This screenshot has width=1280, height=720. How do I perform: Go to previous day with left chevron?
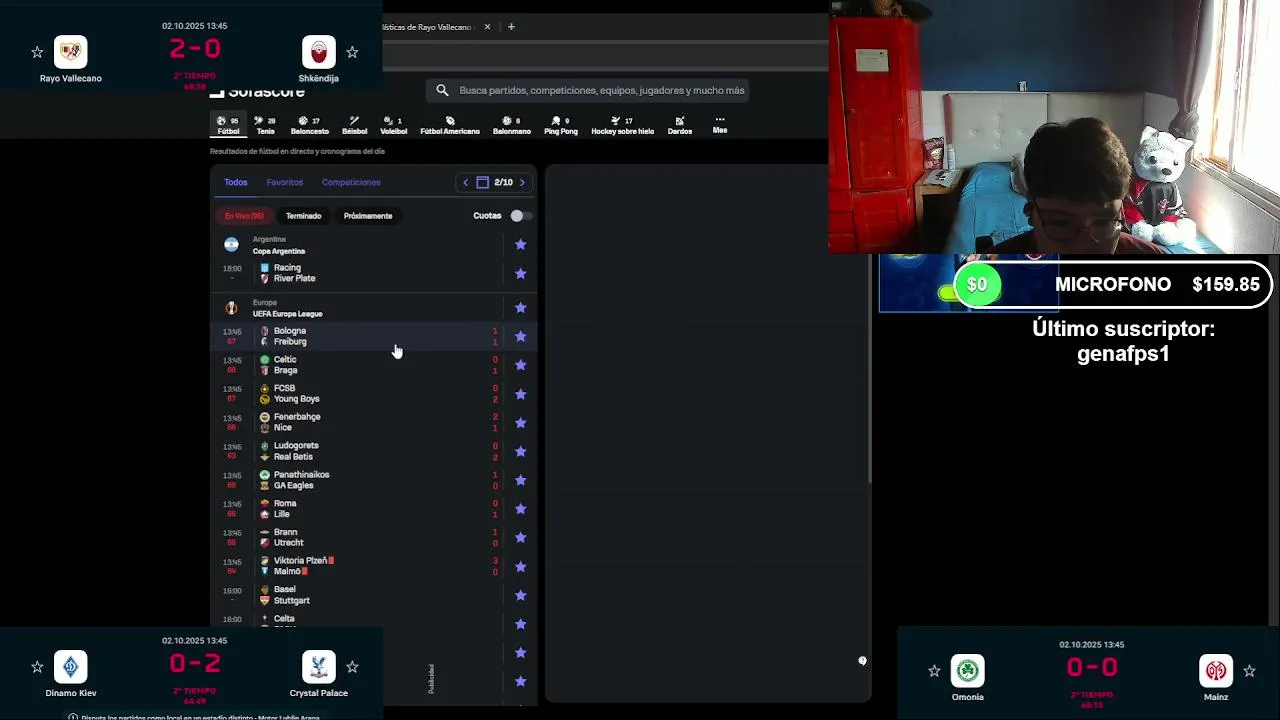point(465,182)
